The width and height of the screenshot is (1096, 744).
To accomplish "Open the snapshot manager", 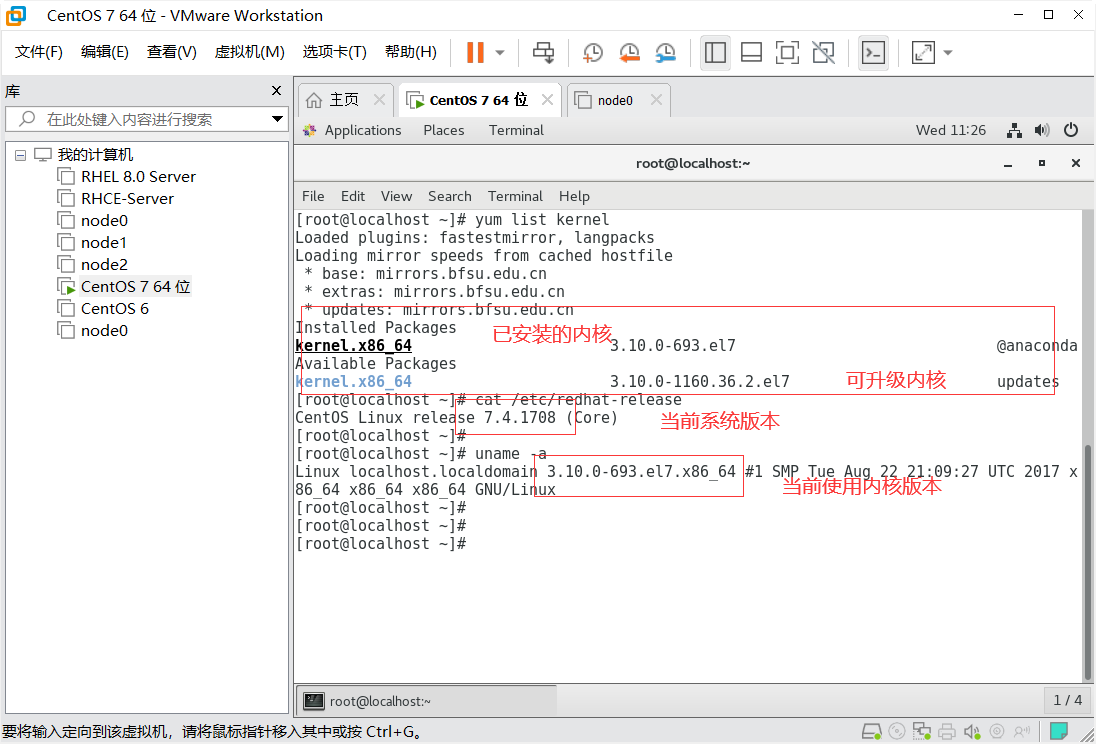I will pyautogui.click(x=666, y=52).
